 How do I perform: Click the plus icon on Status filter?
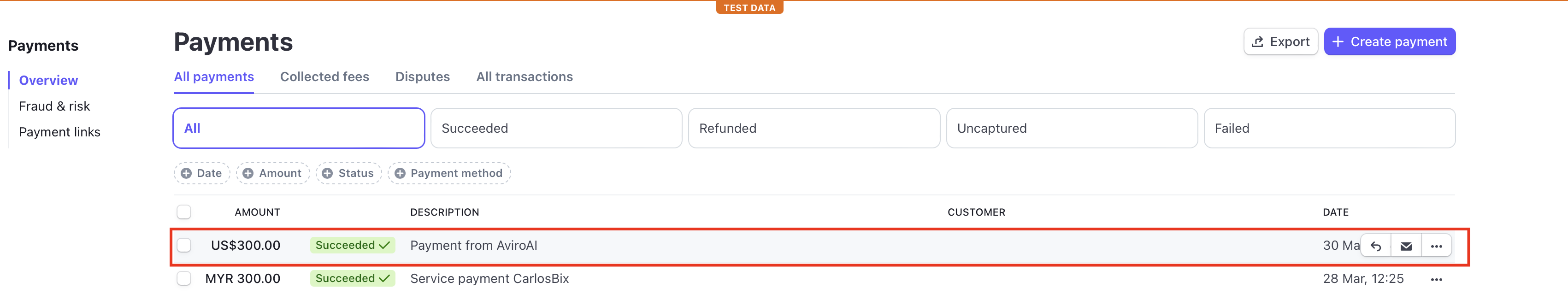(x=328, y=173)
